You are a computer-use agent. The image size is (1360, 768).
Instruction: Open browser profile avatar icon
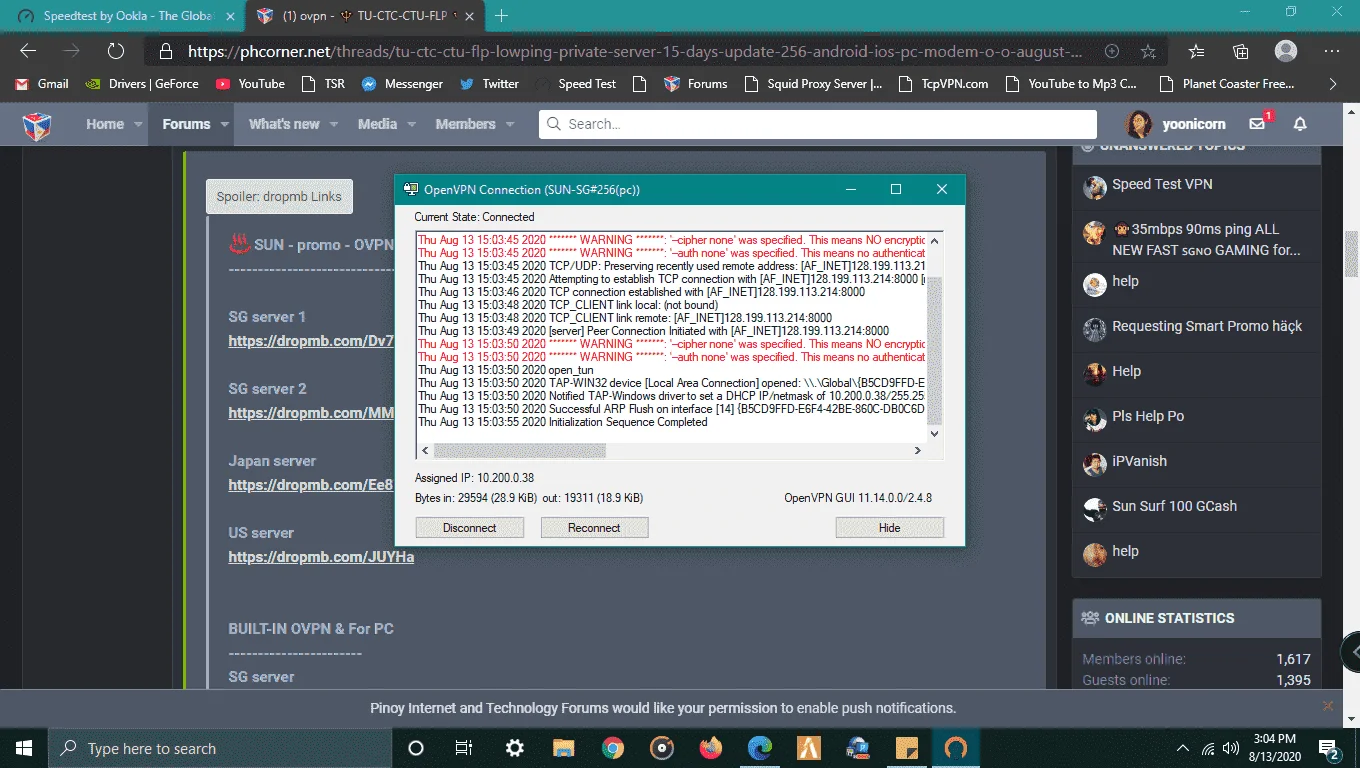click(x=1286, y=51)
